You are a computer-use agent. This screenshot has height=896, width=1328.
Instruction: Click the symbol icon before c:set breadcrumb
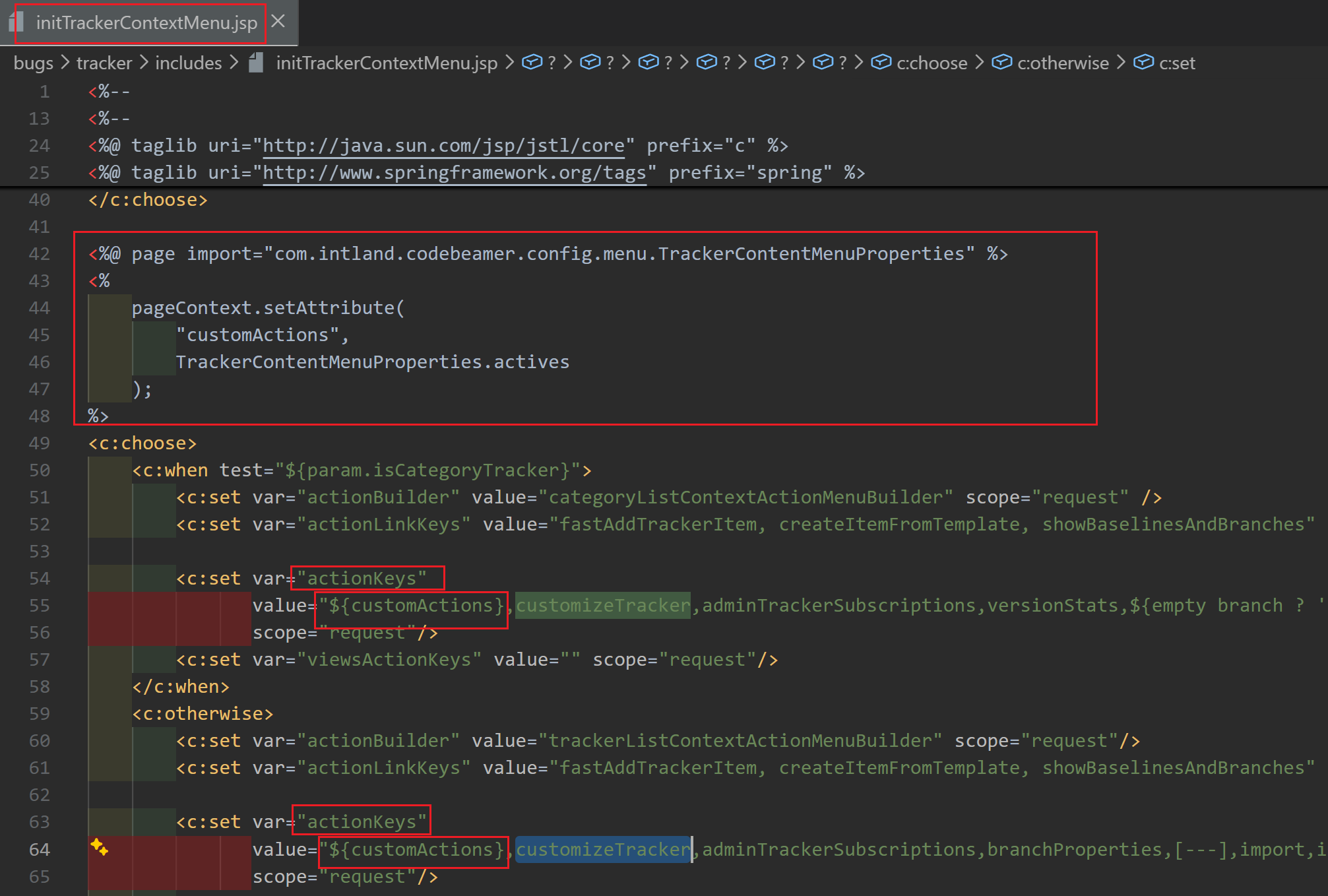tap(1143, 63)
